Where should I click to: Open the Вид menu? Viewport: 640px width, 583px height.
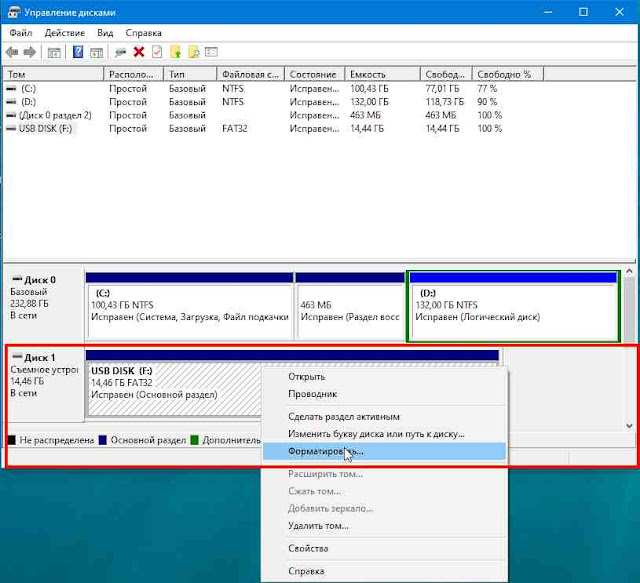[x=105, y=33]
